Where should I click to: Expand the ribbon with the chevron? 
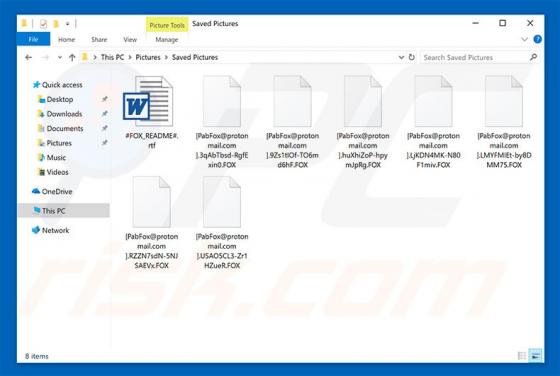524,39
